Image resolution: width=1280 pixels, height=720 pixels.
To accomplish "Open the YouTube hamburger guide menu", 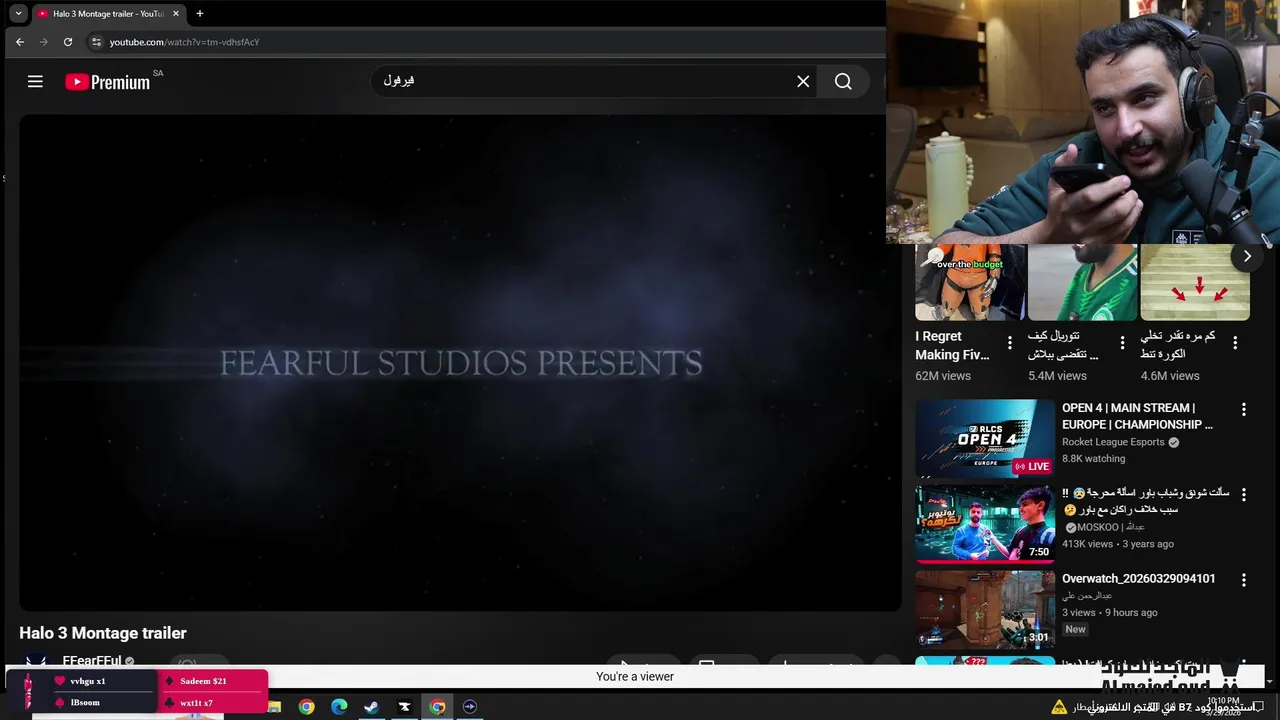I will pos(35,82).
